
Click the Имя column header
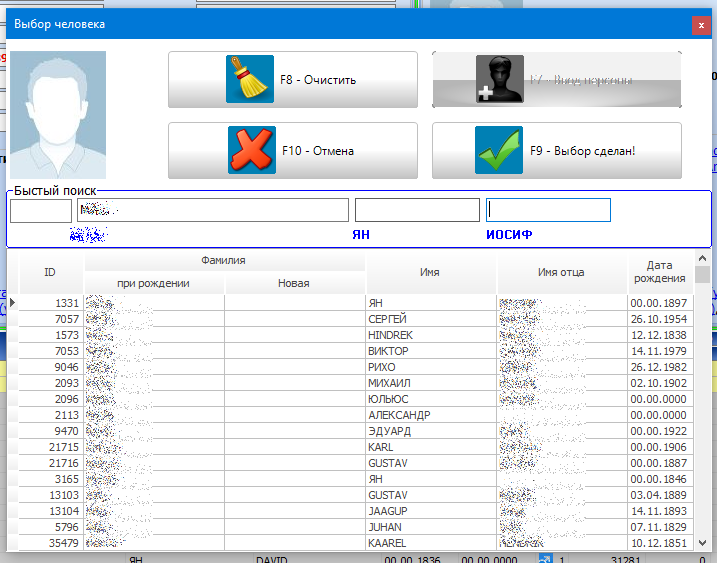[x=430, y=272]
